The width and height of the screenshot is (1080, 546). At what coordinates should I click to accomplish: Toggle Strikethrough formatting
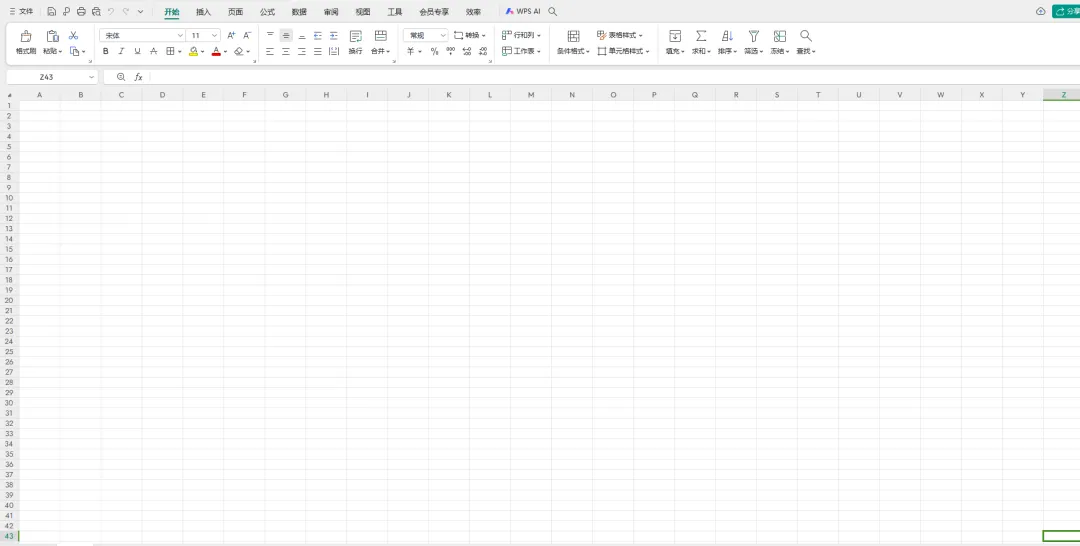pos(153,52)
